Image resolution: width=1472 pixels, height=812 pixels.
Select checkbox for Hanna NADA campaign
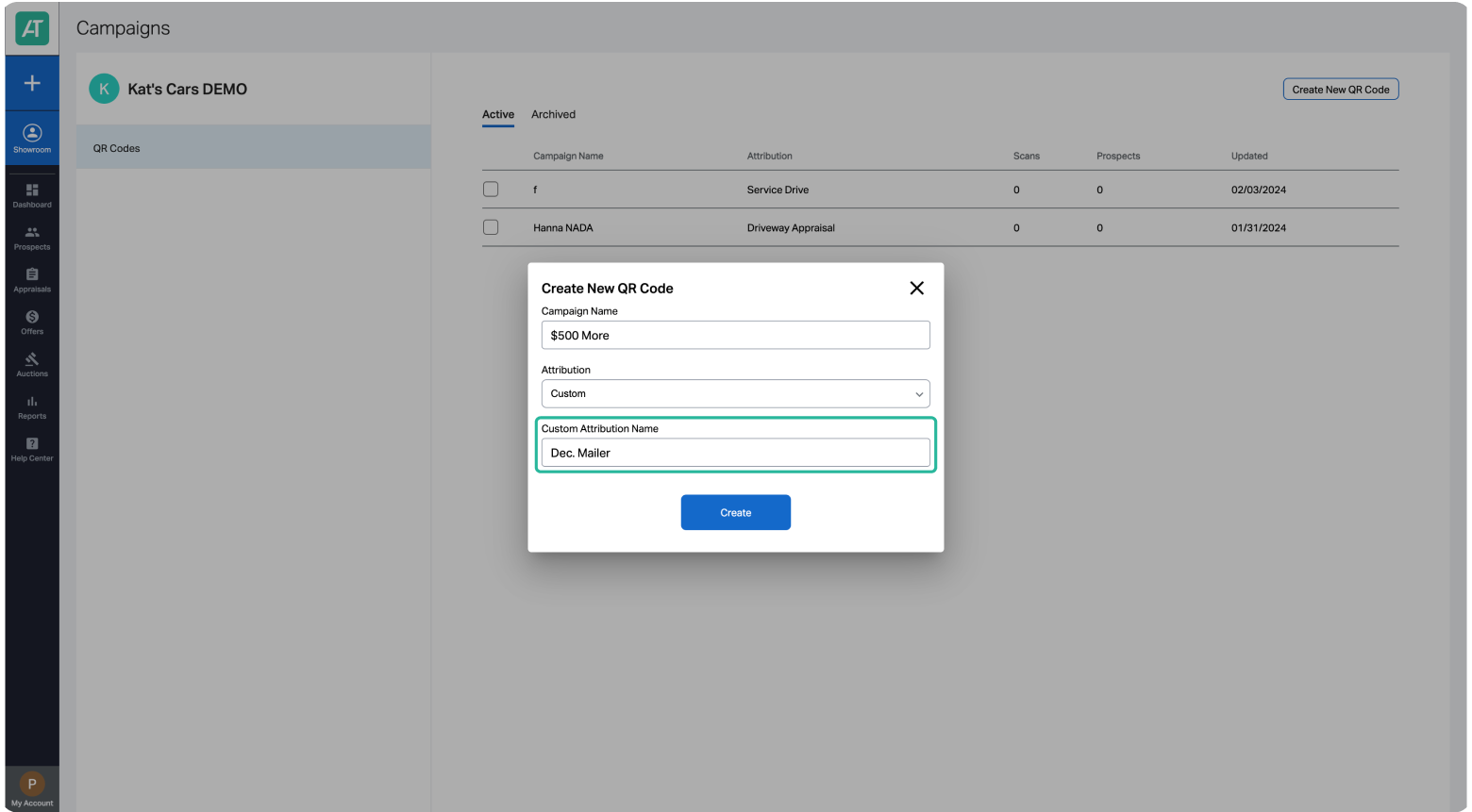491,227
